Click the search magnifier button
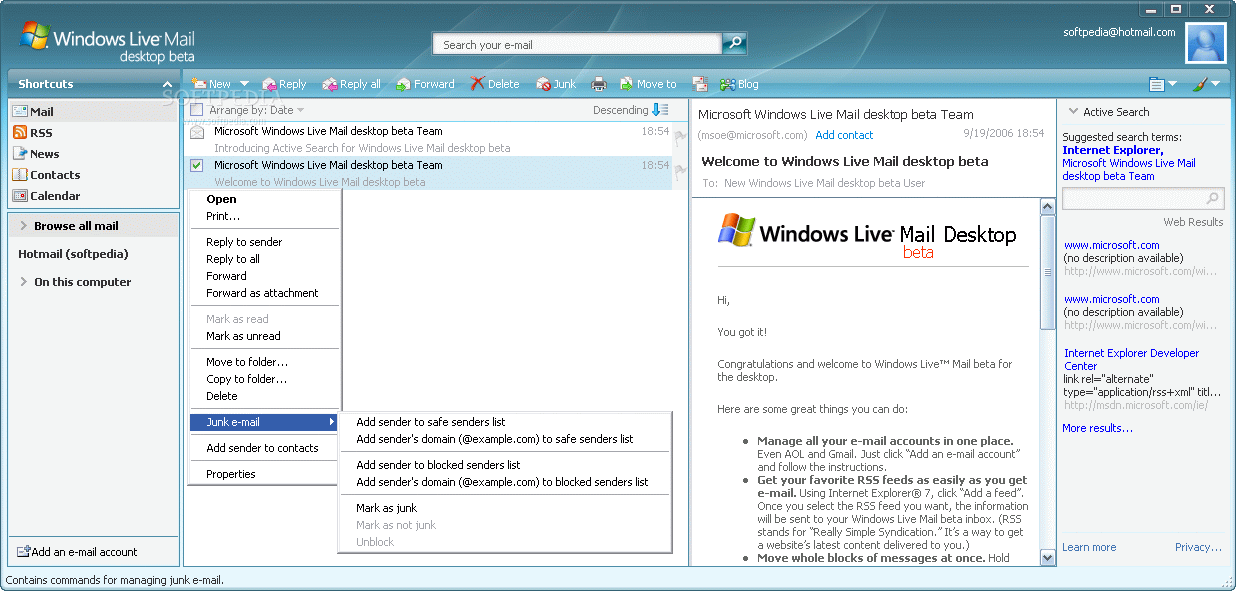The width and height of the screenshot is (1236, 591). point(734,43)
